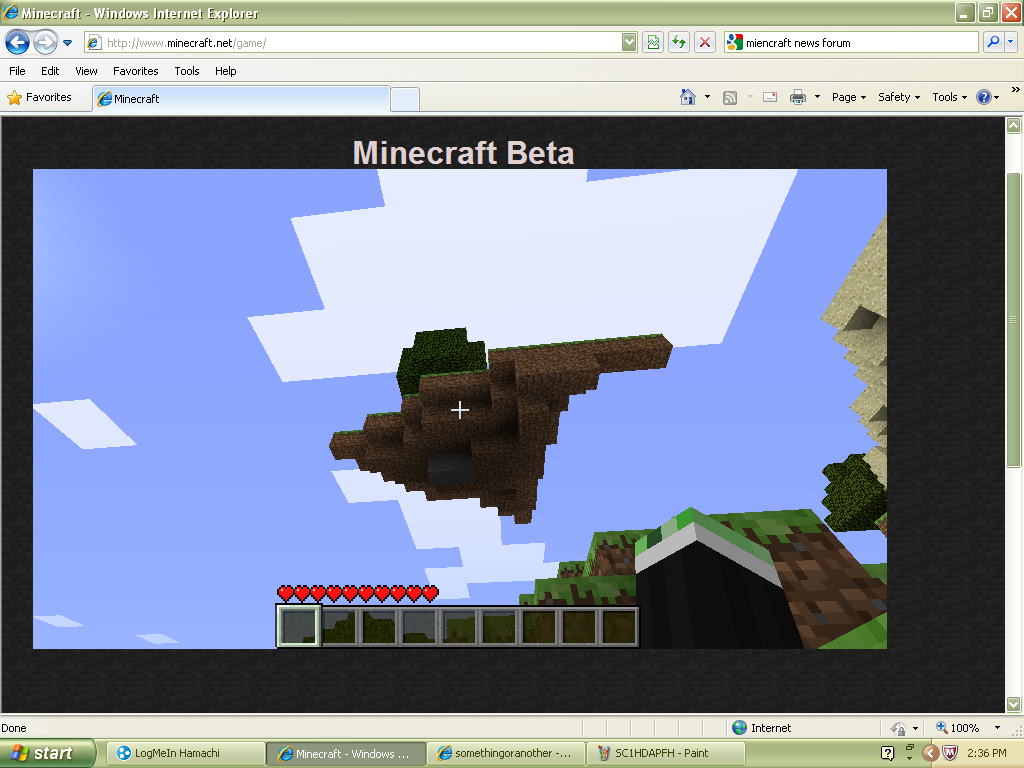Switch to Minecraft - Windows taskbar button
This screenshot has width=1024, height=768.
coord(345,754)
